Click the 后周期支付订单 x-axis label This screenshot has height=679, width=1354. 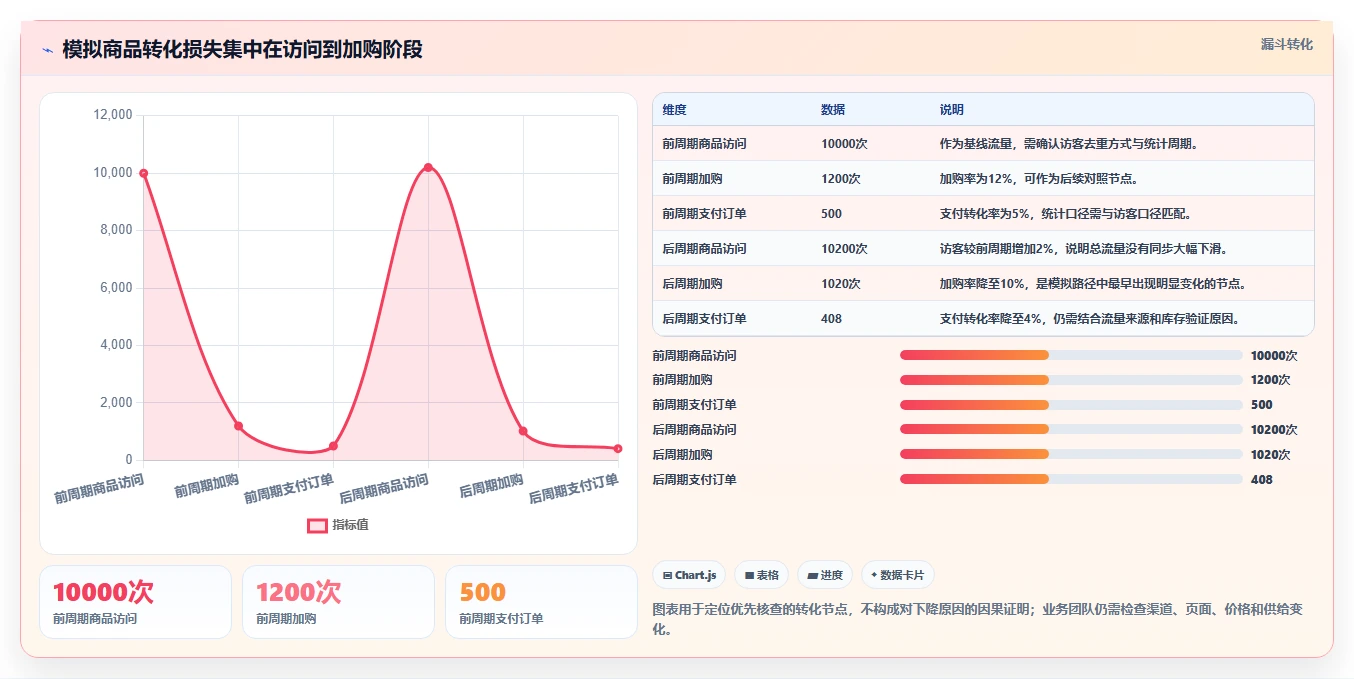pos(574,489)
